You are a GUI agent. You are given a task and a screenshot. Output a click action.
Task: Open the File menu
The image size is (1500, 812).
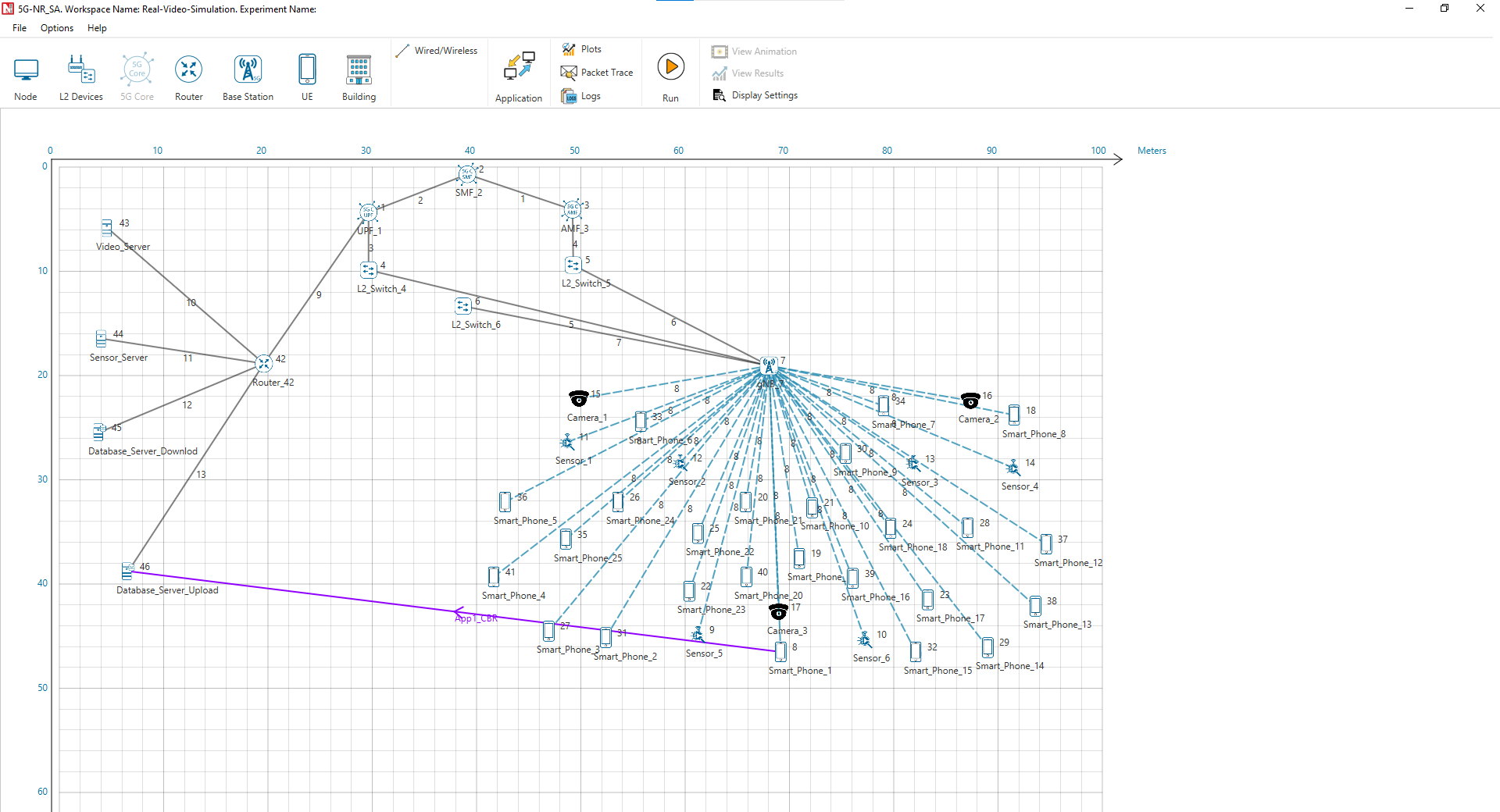click(20, 28)
